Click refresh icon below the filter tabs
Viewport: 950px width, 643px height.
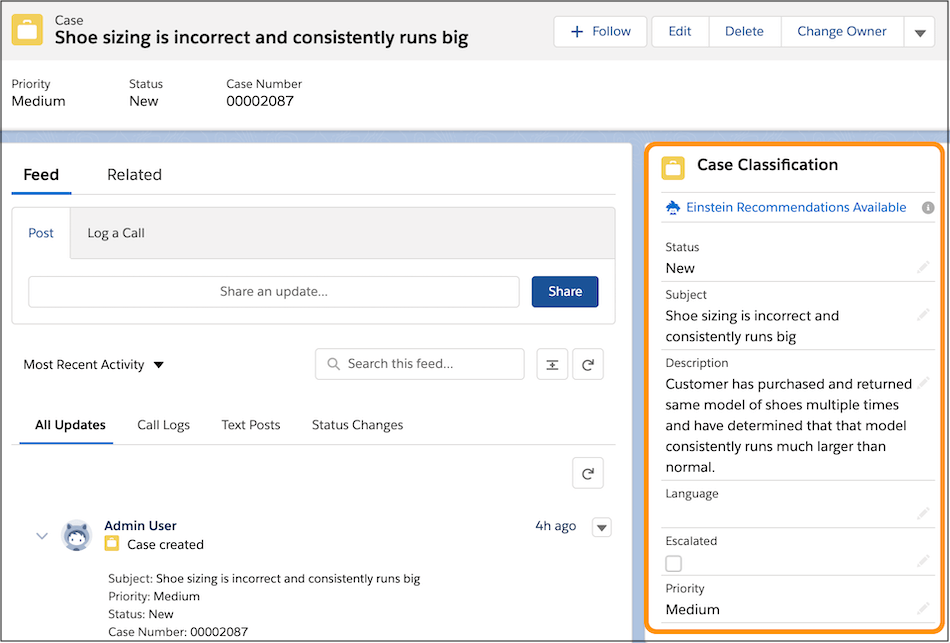click(x=588, y=473)
